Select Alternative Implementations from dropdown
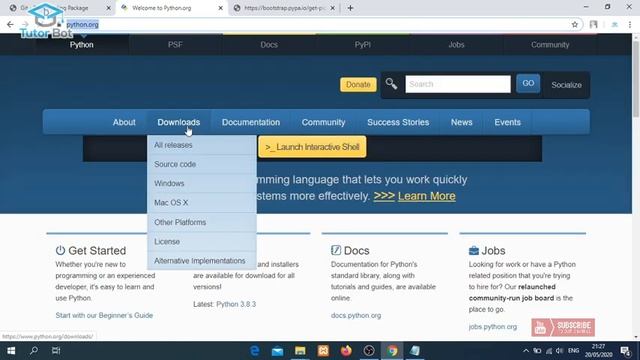The image size is (640, 360). coord(202,260)
